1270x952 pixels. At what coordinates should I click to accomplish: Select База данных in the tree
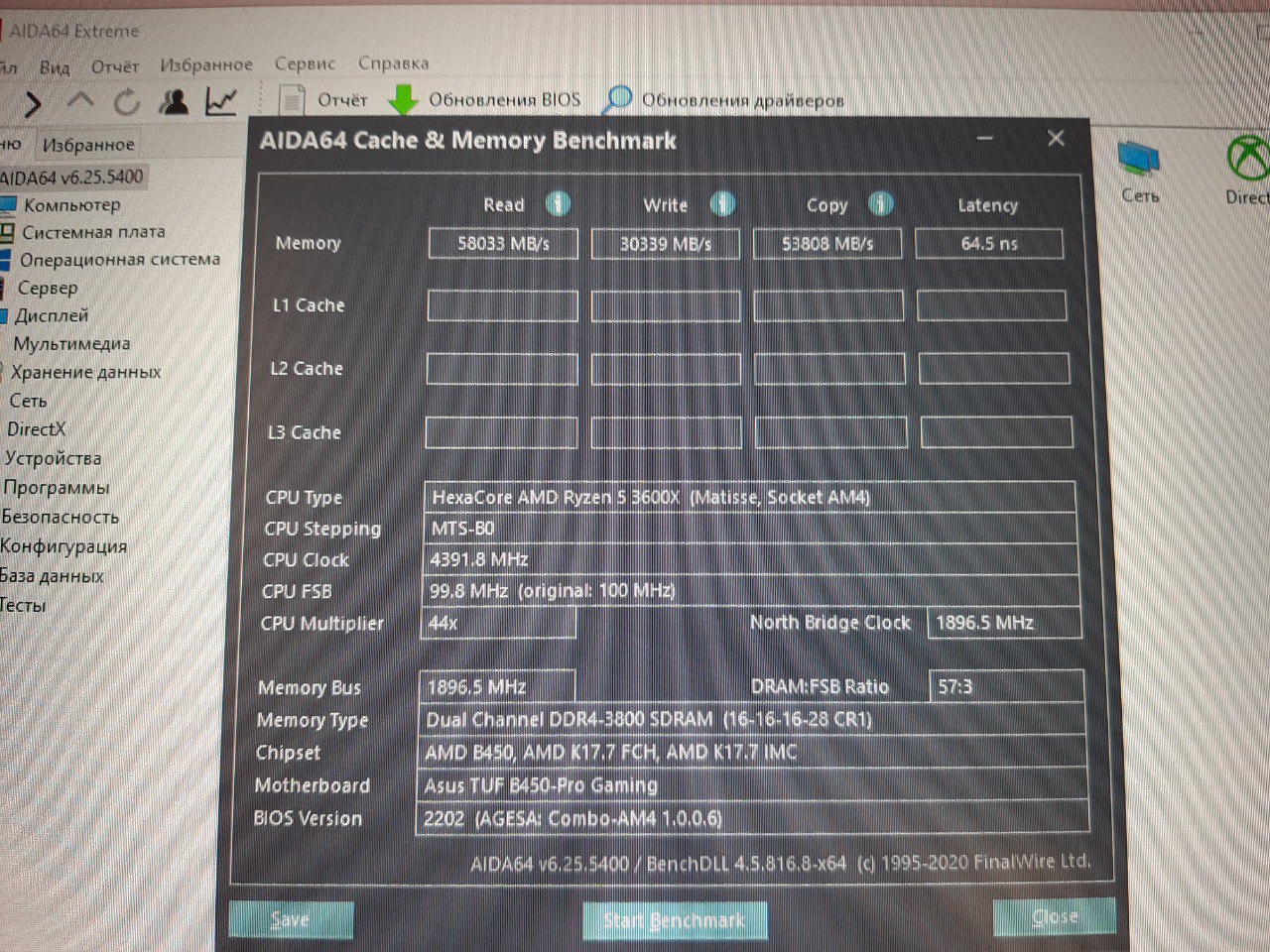coord(52,575)
